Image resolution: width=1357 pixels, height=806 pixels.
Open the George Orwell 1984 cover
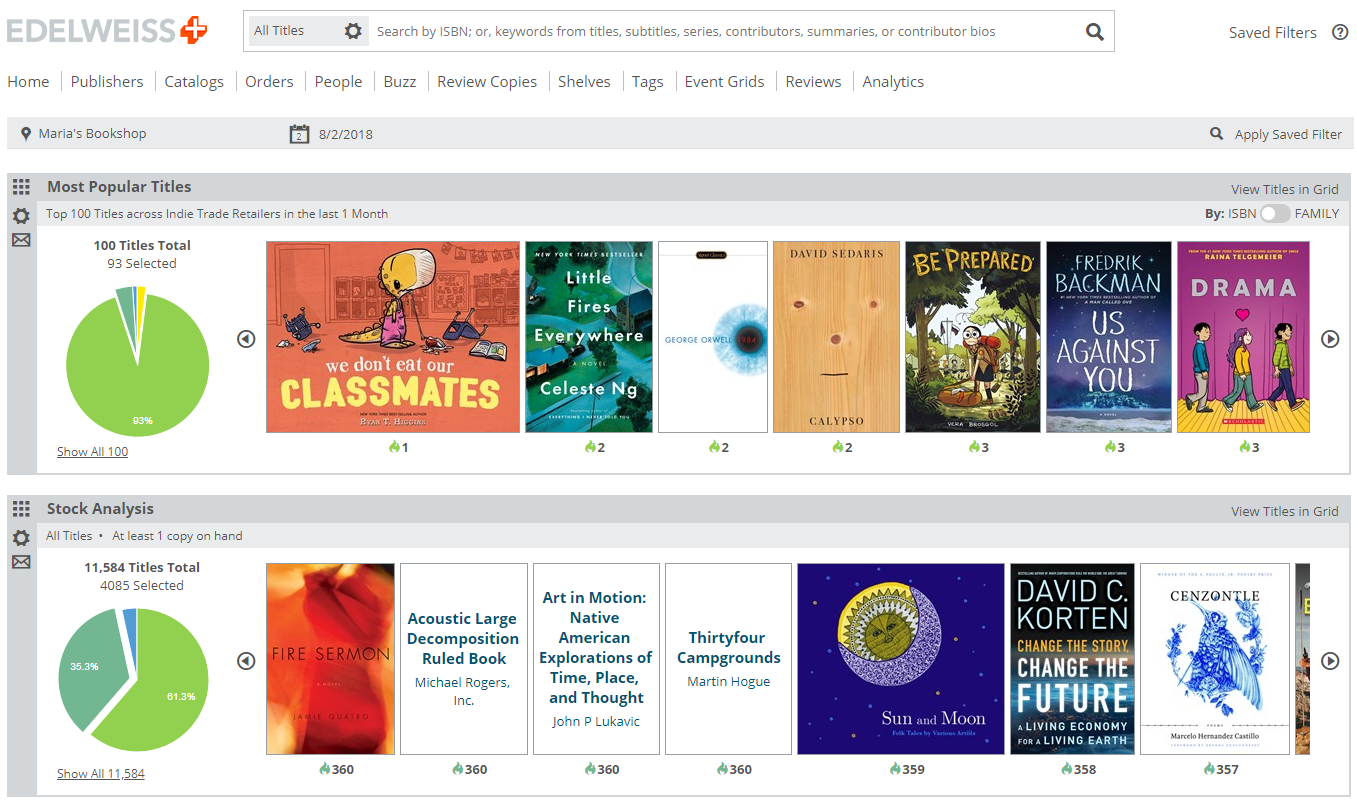tap(713, 337)
